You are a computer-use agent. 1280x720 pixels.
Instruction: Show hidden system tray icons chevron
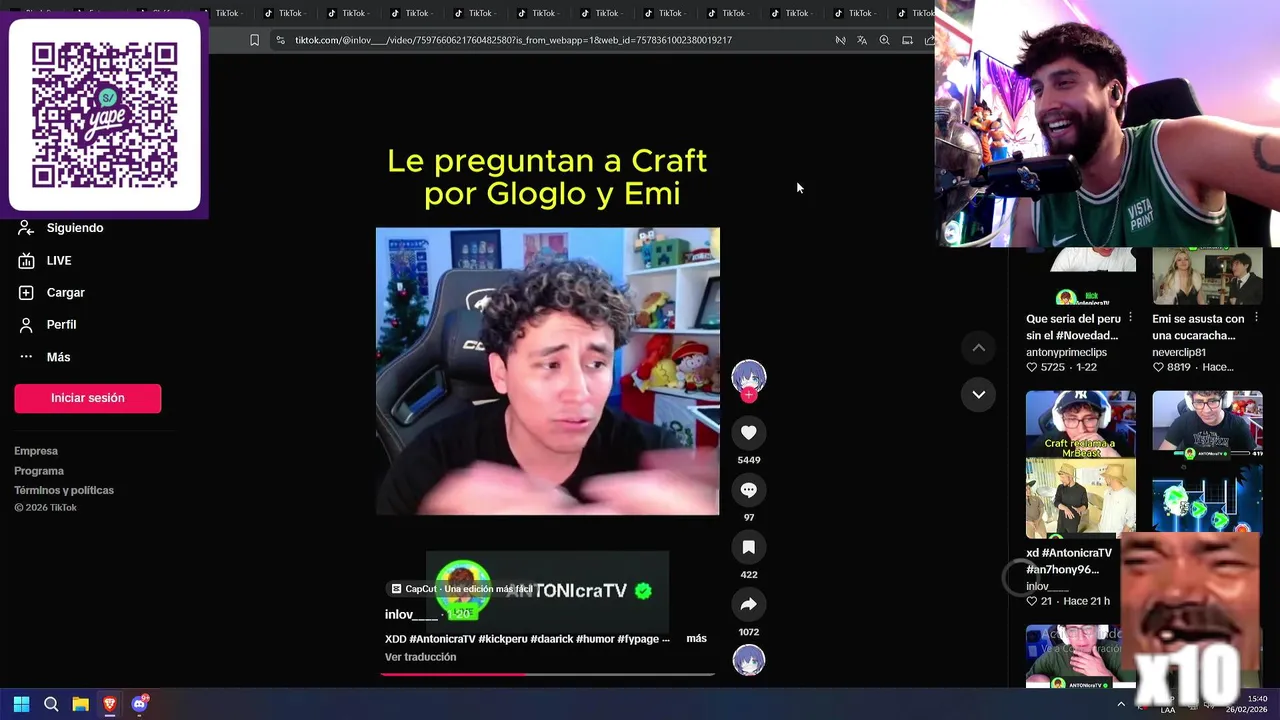click(1121, 704)
